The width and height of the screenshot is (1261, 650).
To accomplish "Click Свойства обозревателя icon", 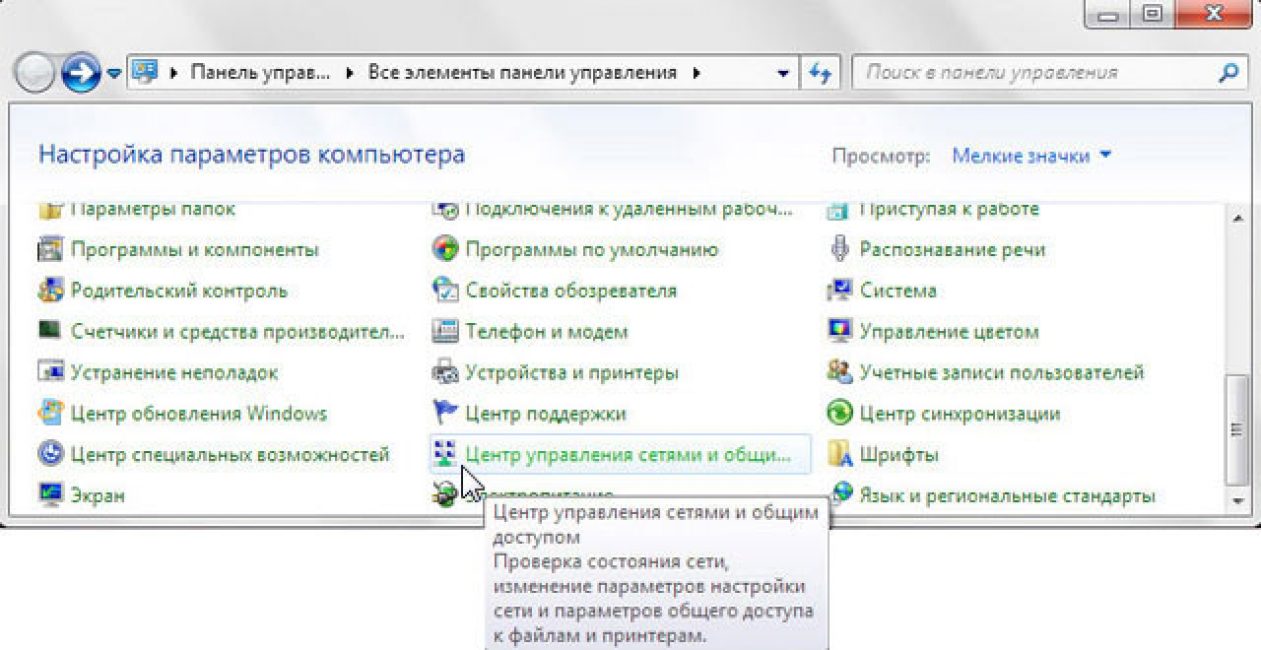I will [445, 290].
